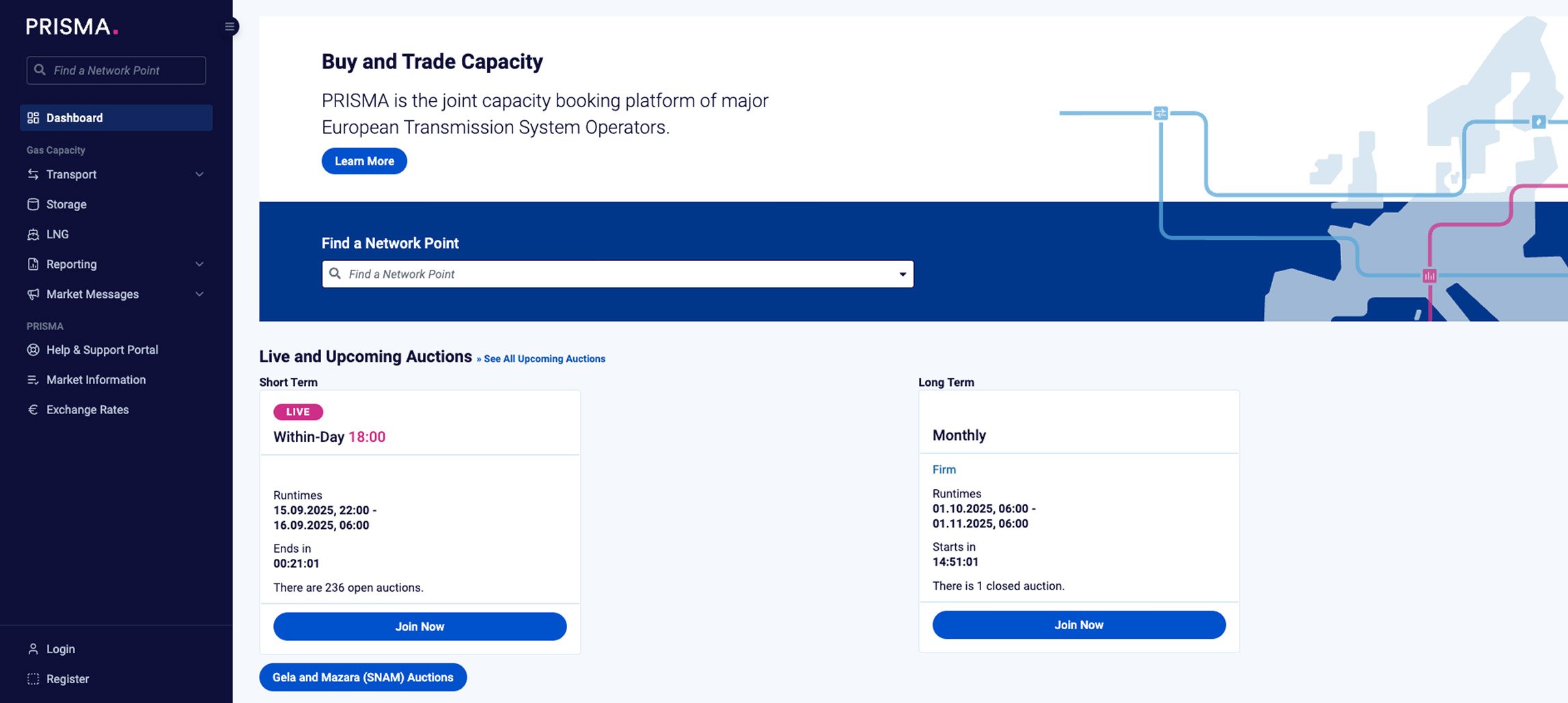
Task: Open Market Information in the sidebar
Action: (96, 380)
